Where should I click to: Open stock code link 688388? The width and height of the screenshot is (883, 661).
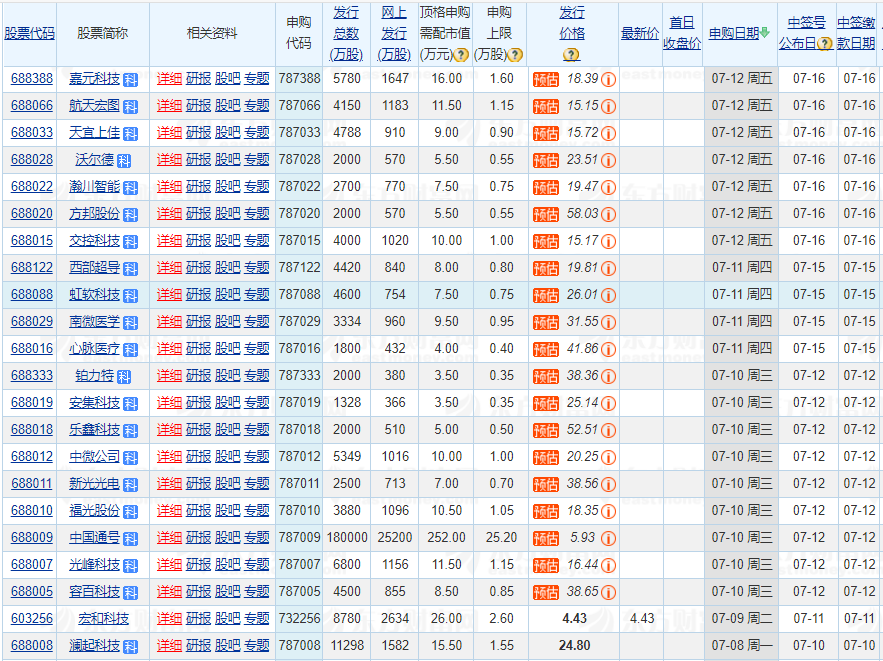pyautogui.click(x=32, y=78)
